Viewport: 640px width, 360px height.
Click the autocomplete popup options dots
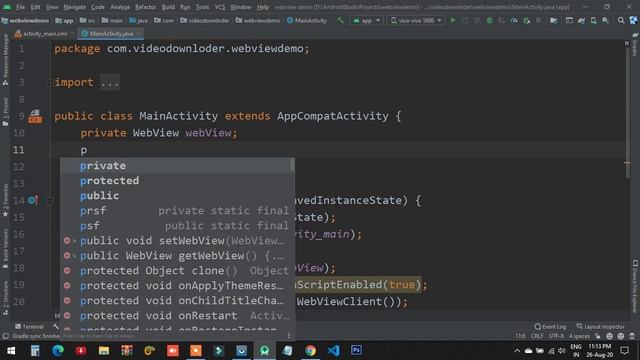coord(289,336)
